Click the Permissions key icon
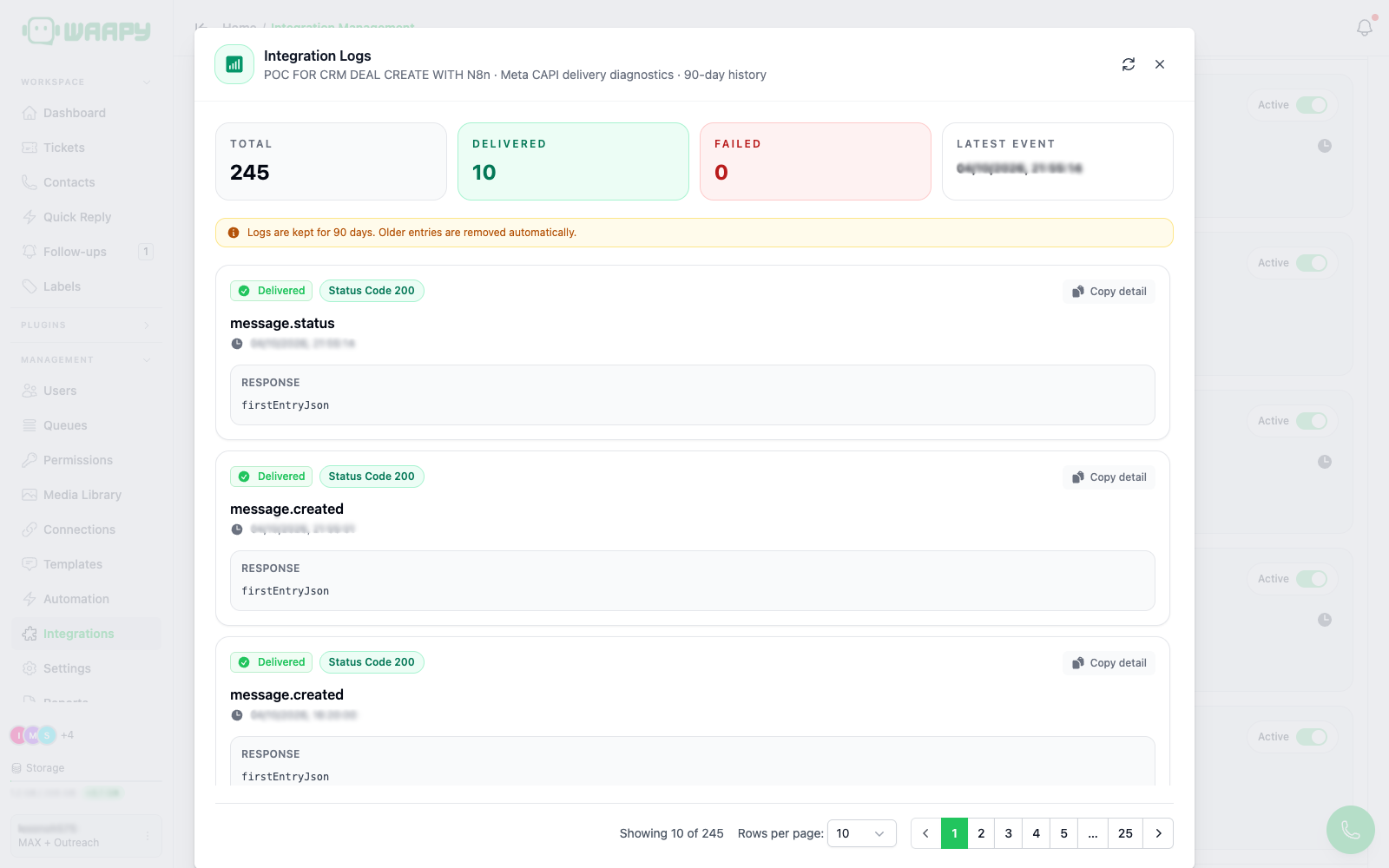The image size is (1389, 868). click(30, 460)
